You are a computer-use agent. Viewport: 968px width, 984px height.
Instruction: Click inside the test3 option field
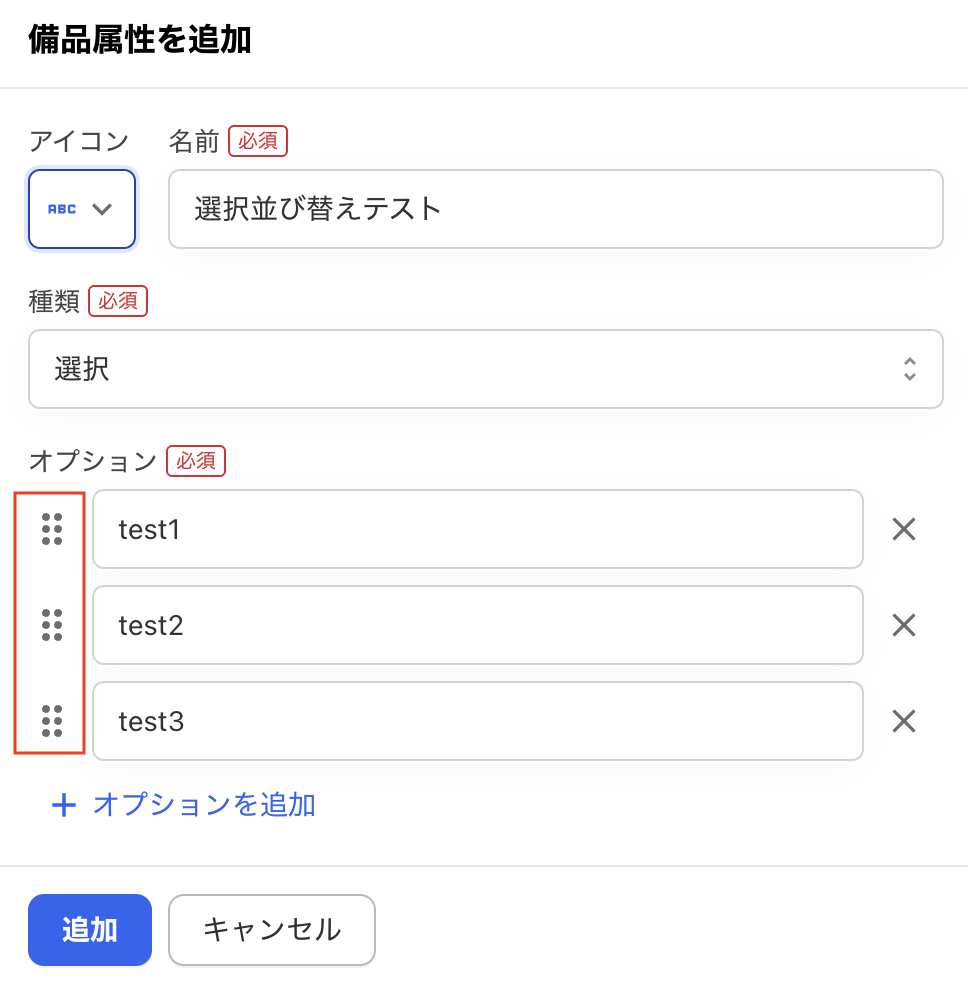coord(478,721)
